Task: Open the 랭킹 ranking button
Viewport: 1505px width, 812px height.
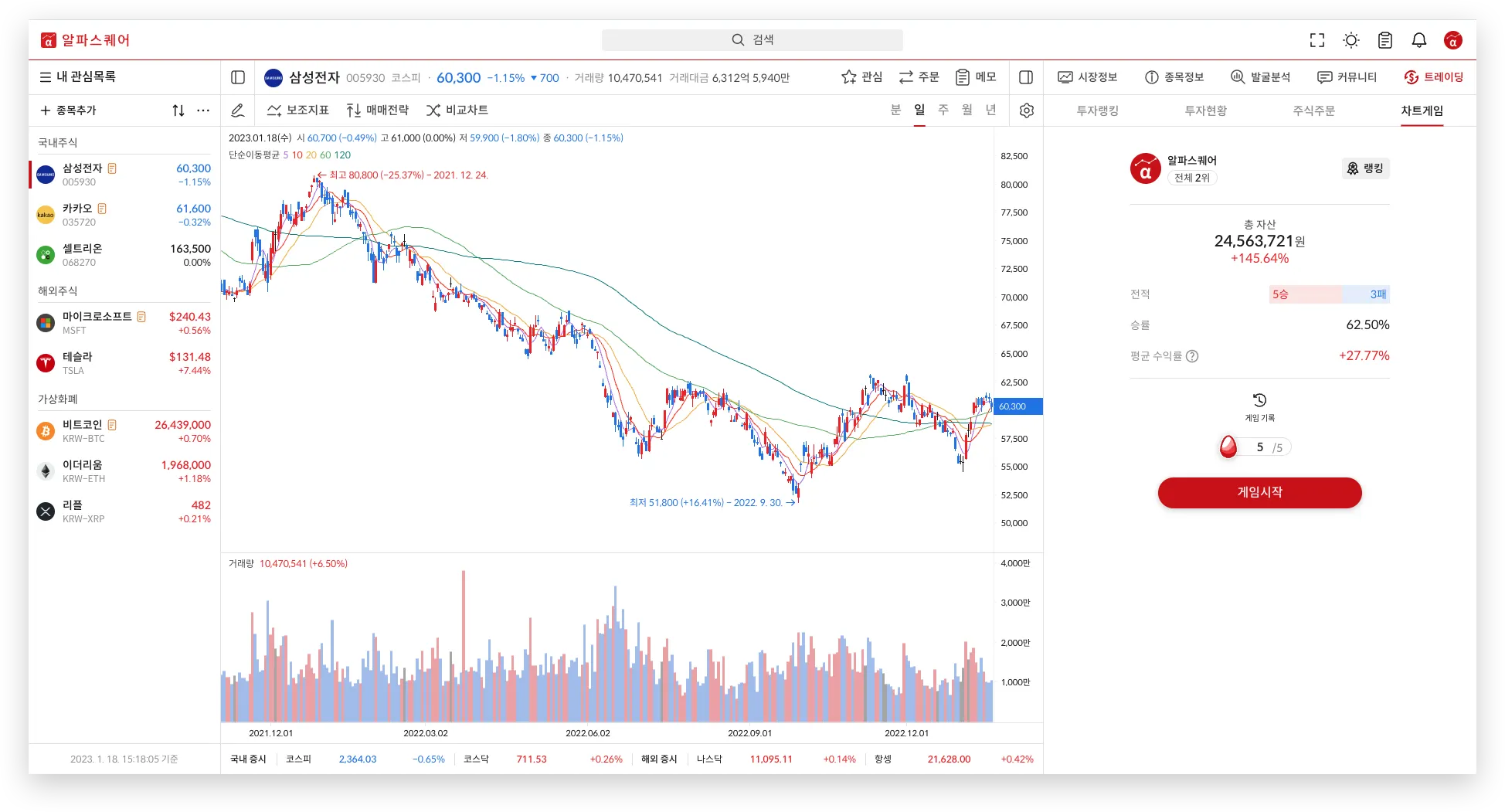Action: 1366,168
